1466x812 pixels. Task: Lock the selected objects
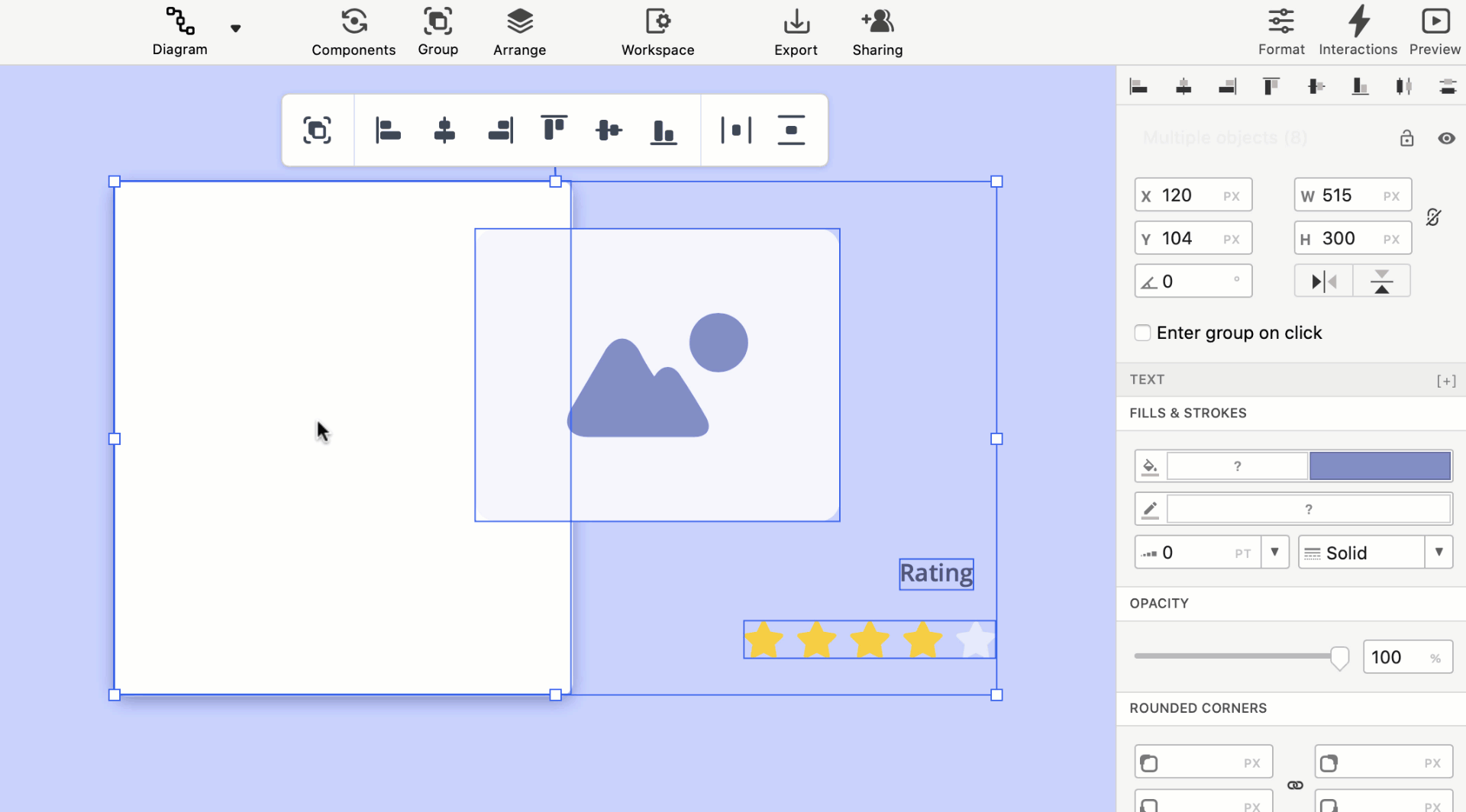click(1406, 138)
